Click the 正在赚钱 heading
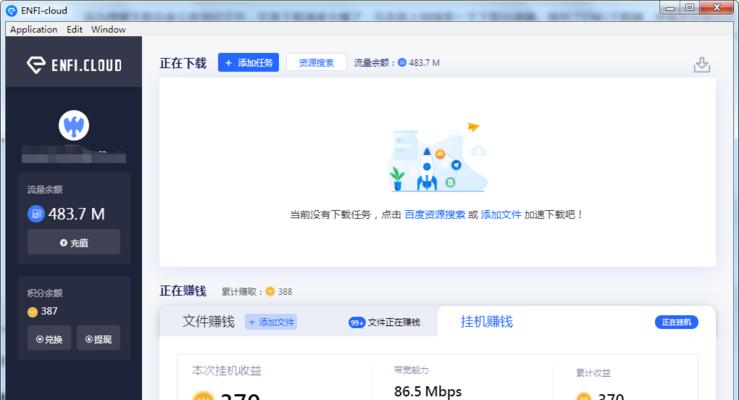 (183, 291)
